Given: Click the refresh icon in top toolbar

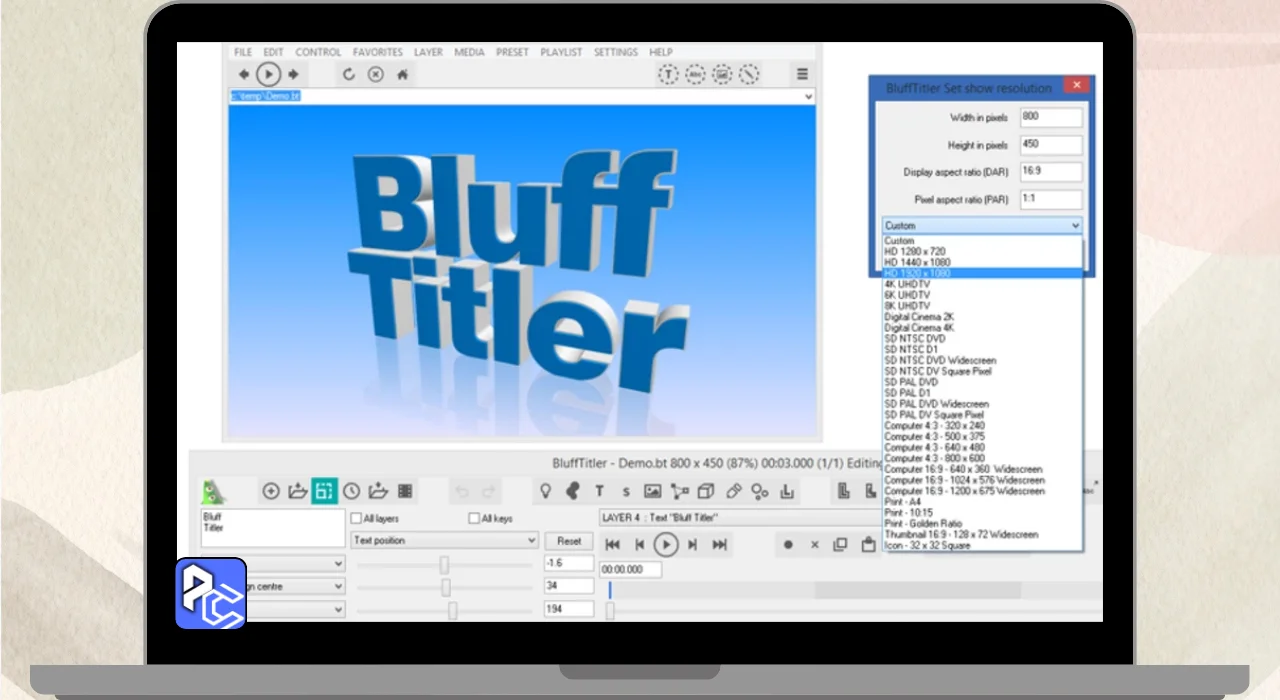Looking at the screenshot, I should coord(349,75).
